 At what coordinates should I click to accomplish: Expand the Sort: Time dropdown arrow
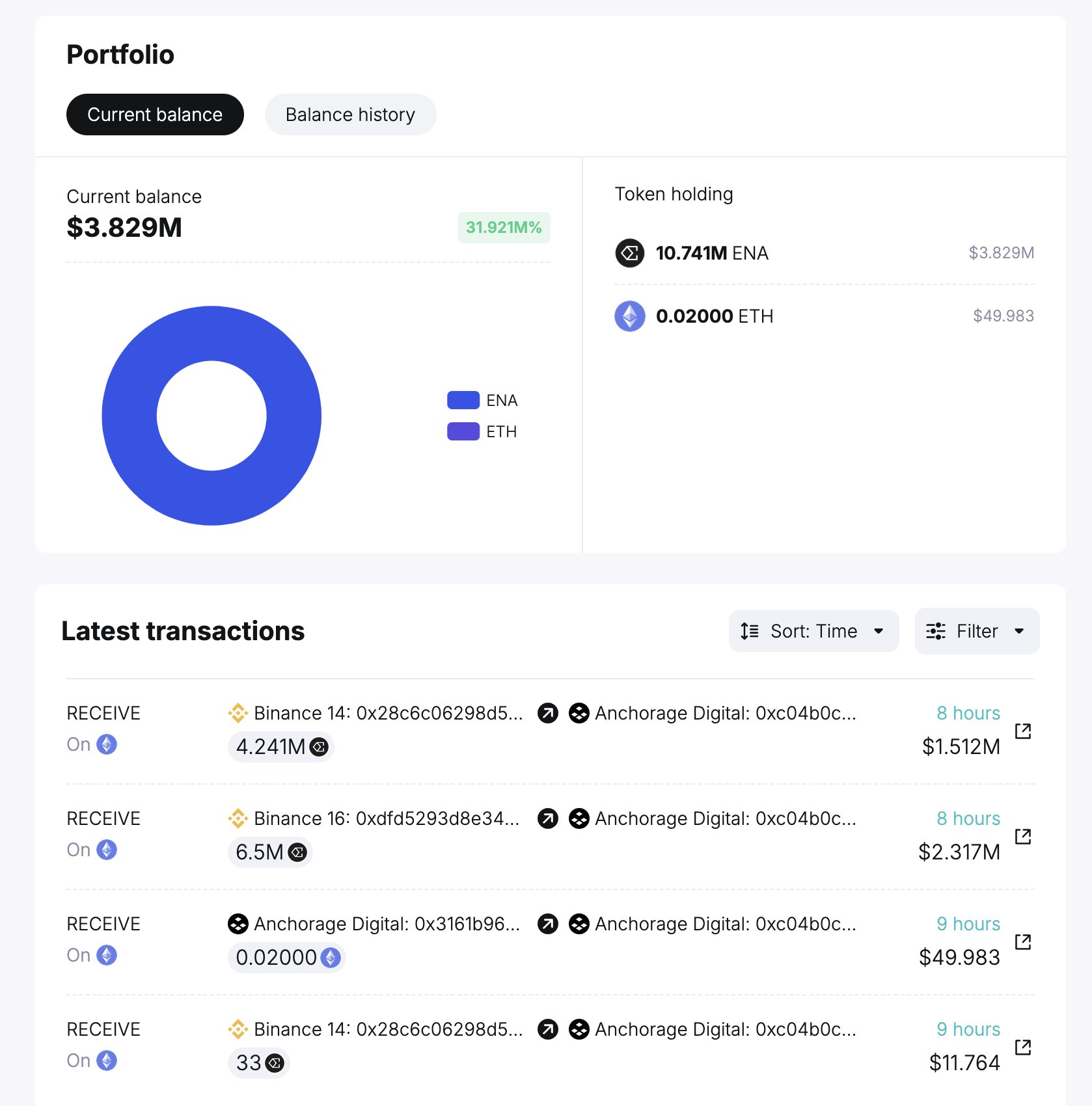879,631
